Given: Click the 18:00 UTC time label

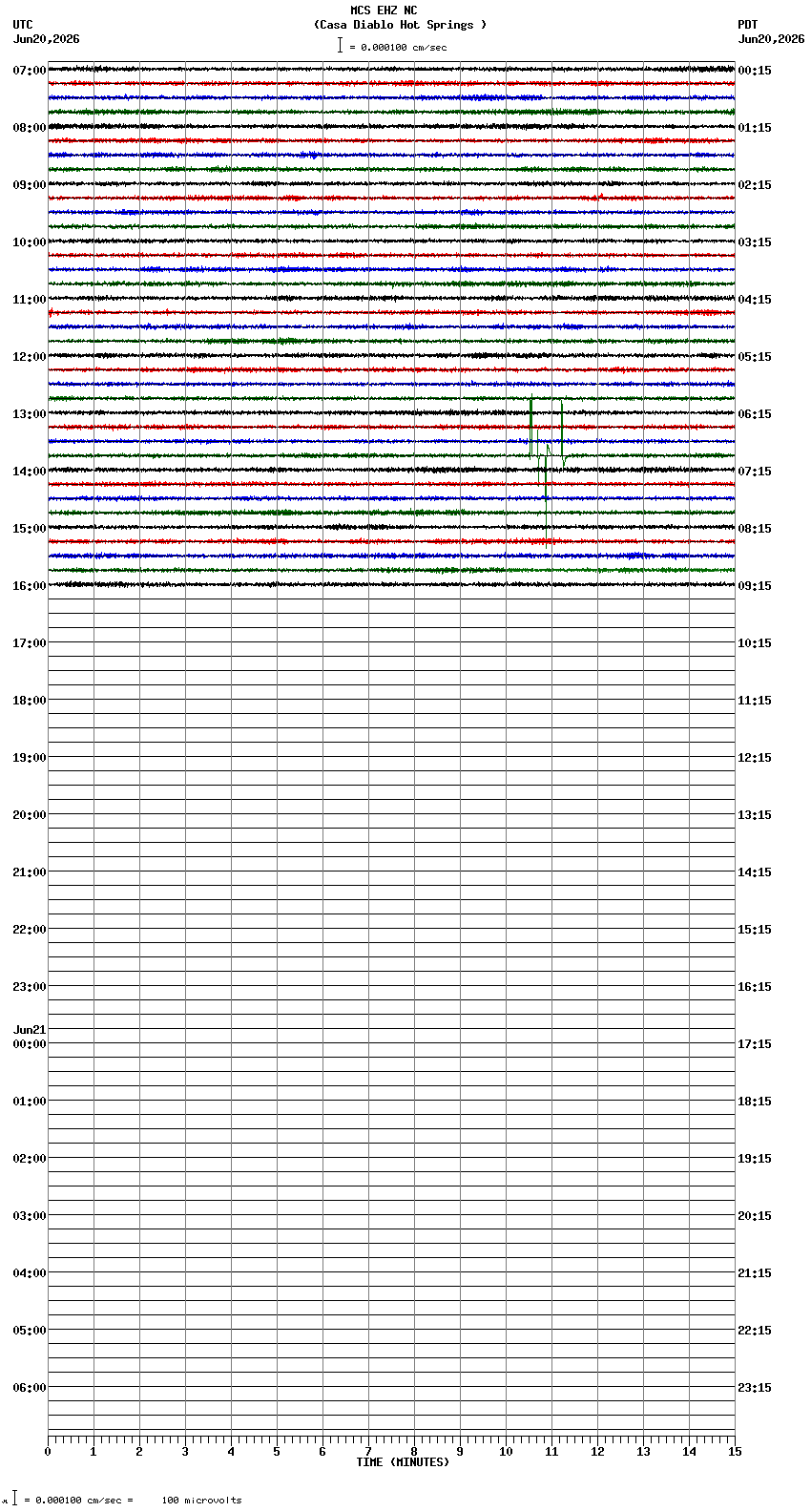Looking at the screenshot, I should (30, 701).
